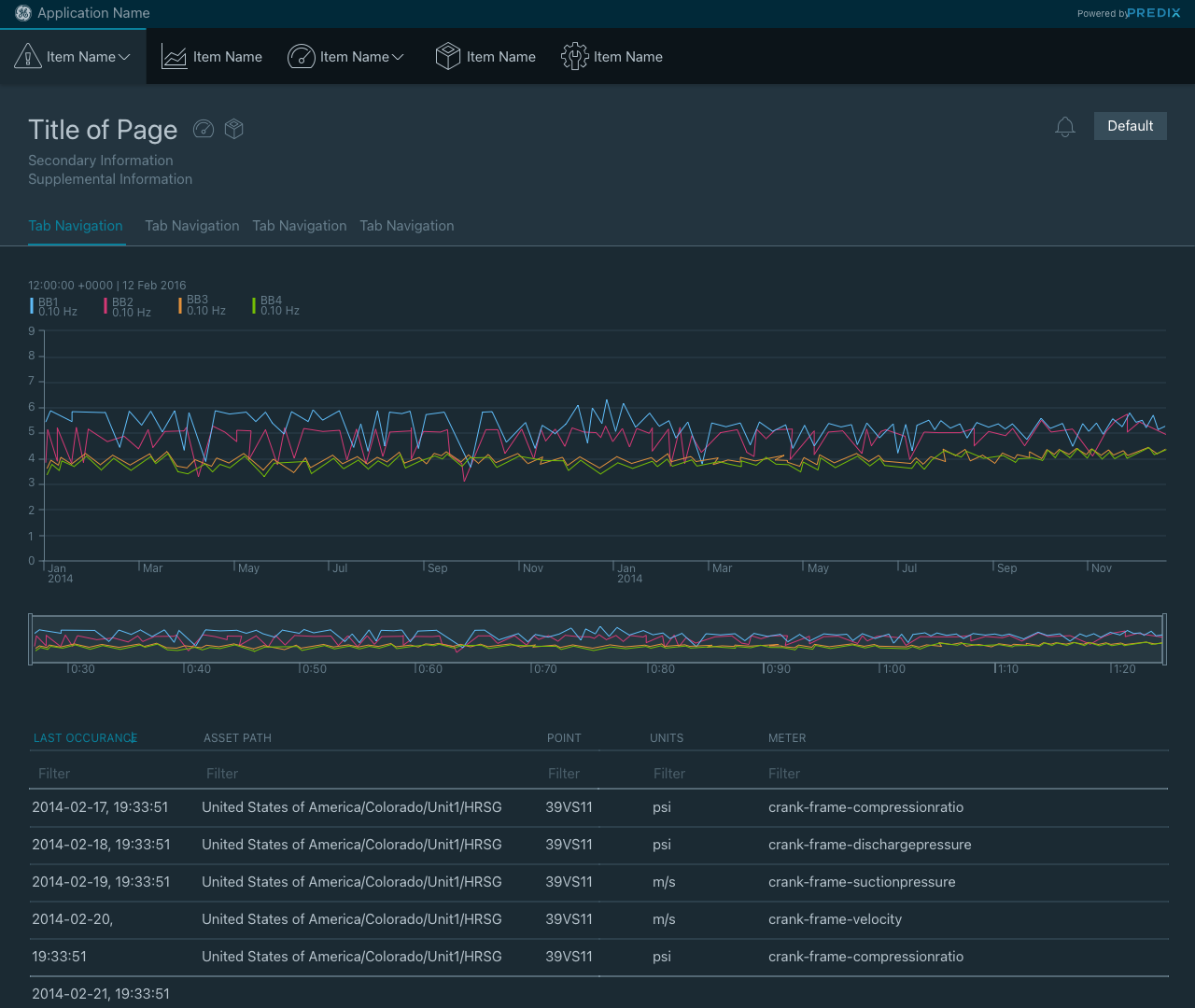Click the warning triangle nav icon
The width and height of the screenshot is (1195, 1008).
point(28,57)
